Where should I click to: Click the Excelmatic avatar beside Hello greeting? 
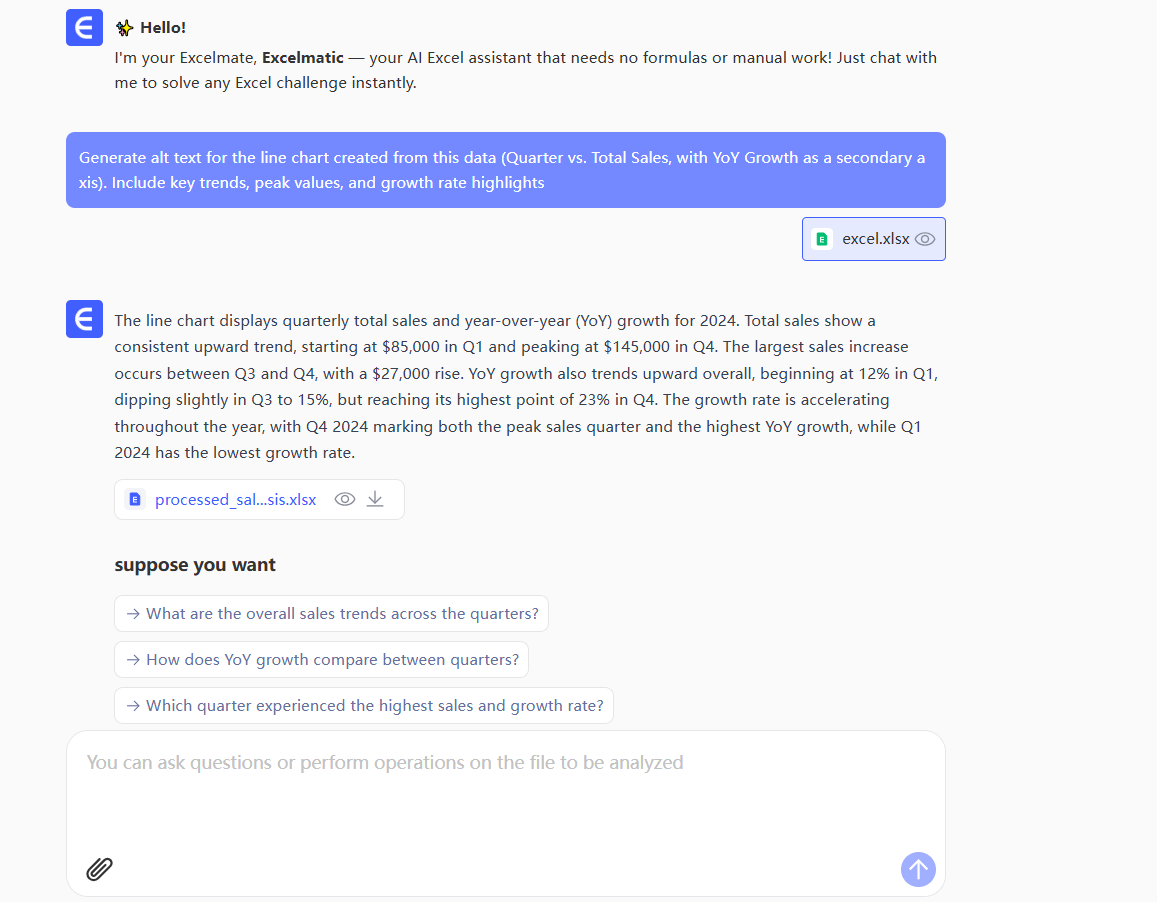pos(84,27)
